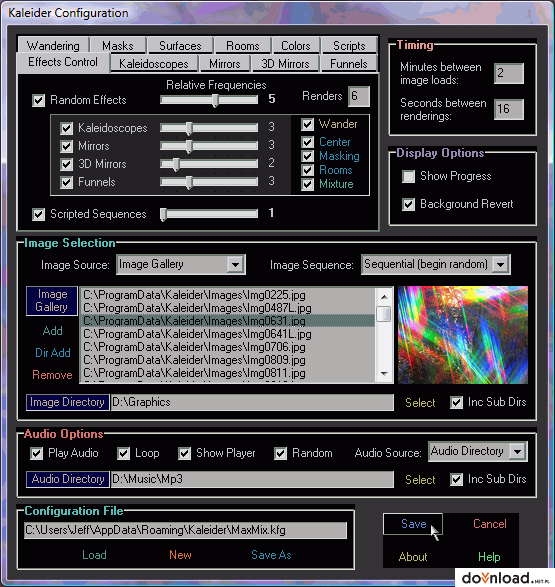555x587 pixels.
Task: Open the Image Source dropdown
Action: [x=235, y=265]
